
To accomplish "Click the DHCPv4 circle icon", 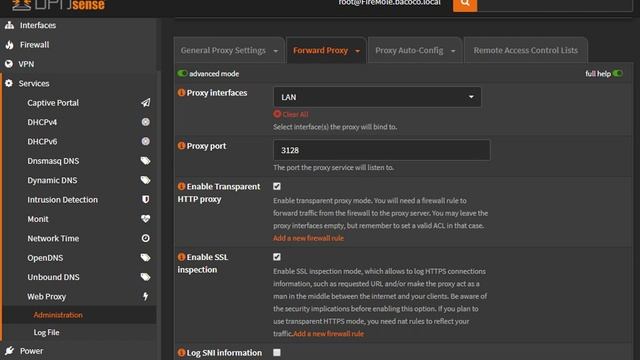I will [146, 122].
